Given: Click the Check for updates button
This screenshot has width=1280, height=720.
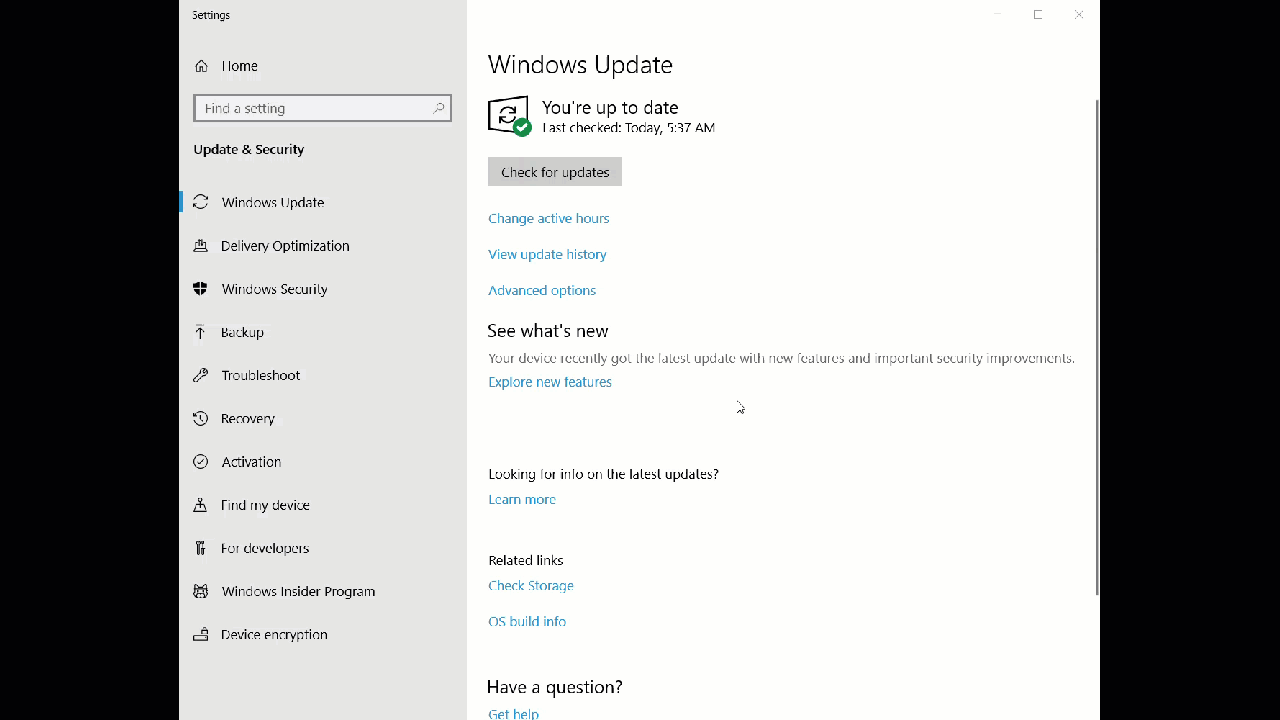Looking at the screenshot, I should point(555,172).
